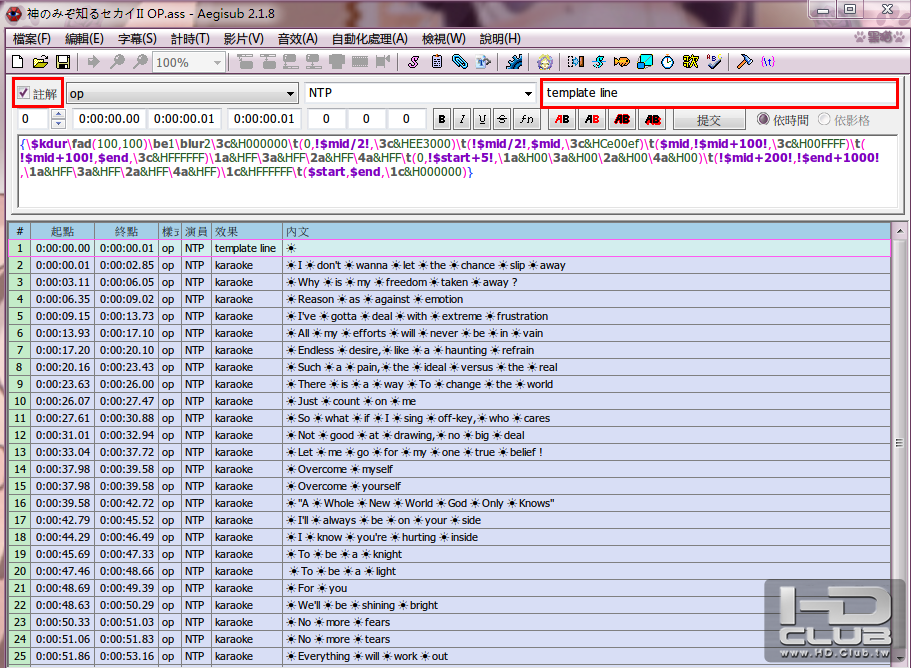Click the 內文 column header
Viewport: 911px width, 668px height.
586,231
